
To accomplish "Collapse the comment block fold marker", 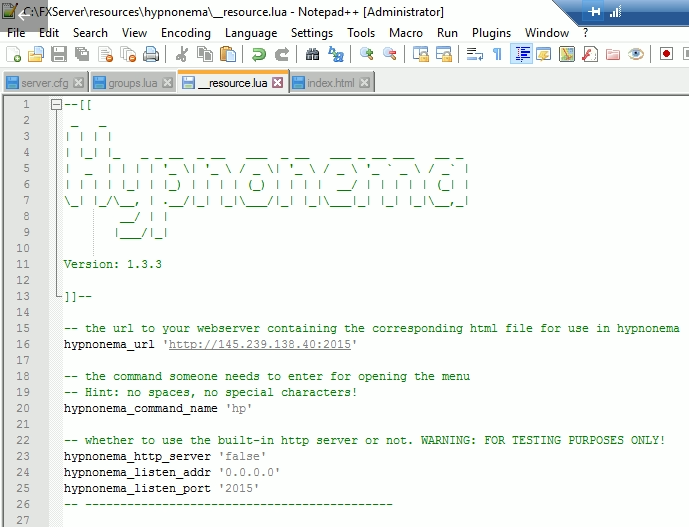I will coord(56,105).
